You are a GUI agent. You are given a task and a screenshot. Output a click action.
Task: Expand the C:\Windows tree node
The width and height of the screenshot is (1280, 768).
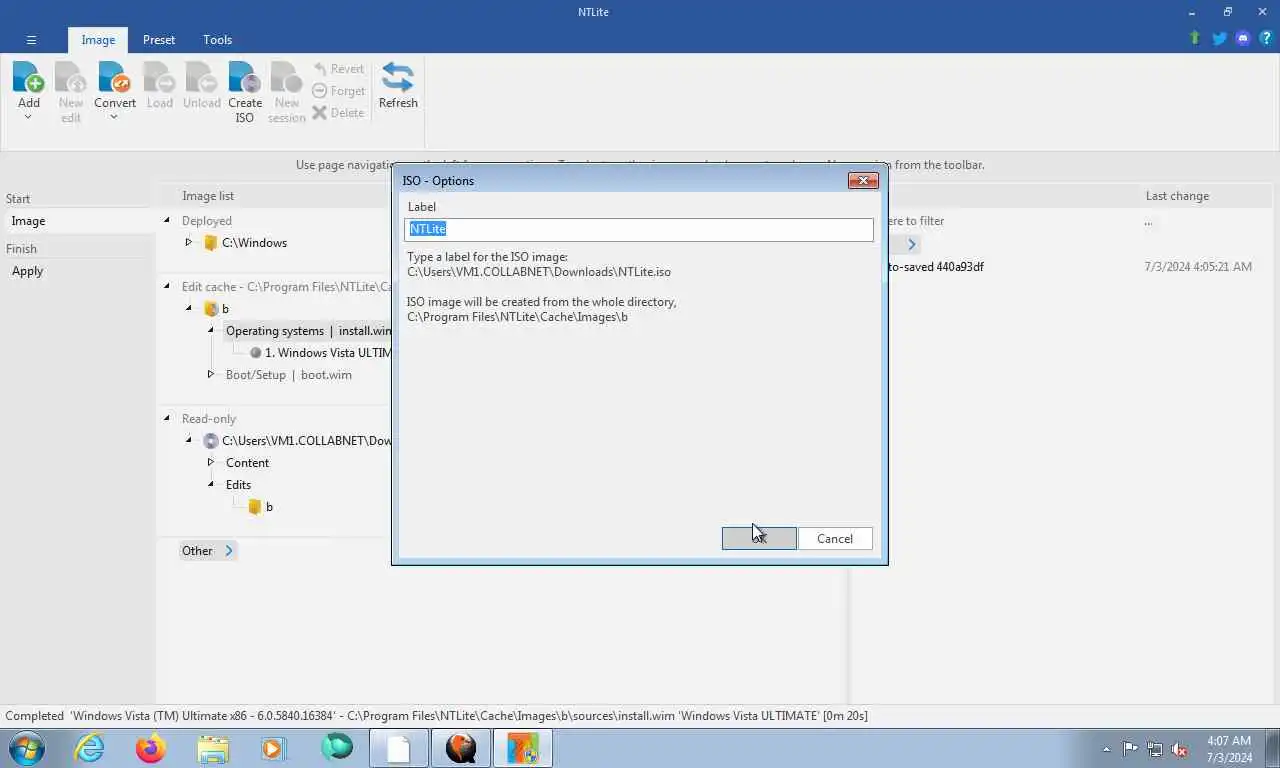pyautogui.click(x=188, y=242)
